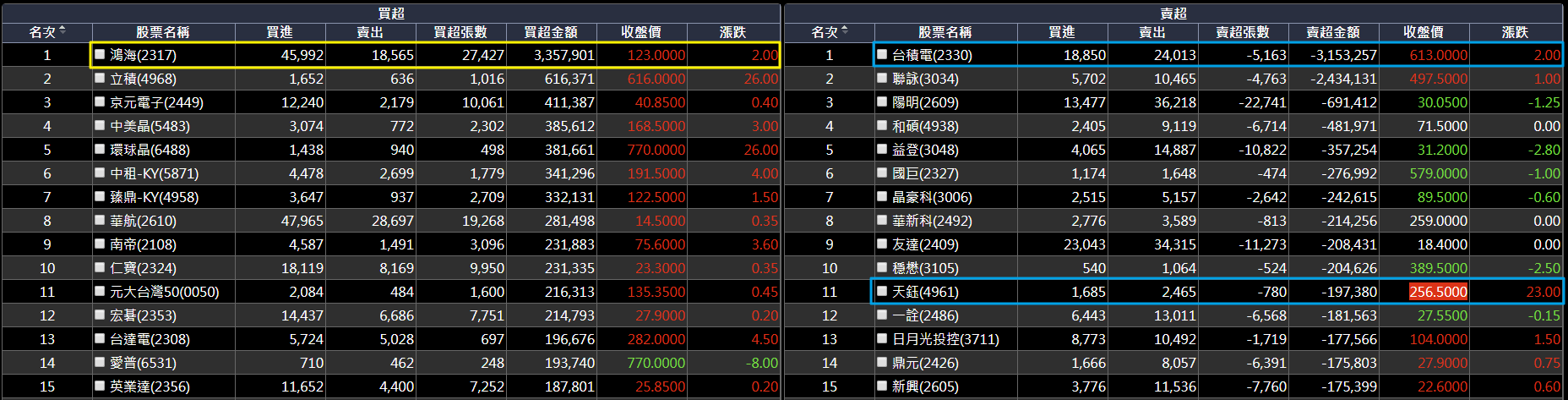Click 買超金額 value 3,357,901
Image resolution: width=1568 pixels, height=400 pixels.
[x=563, y=55]
